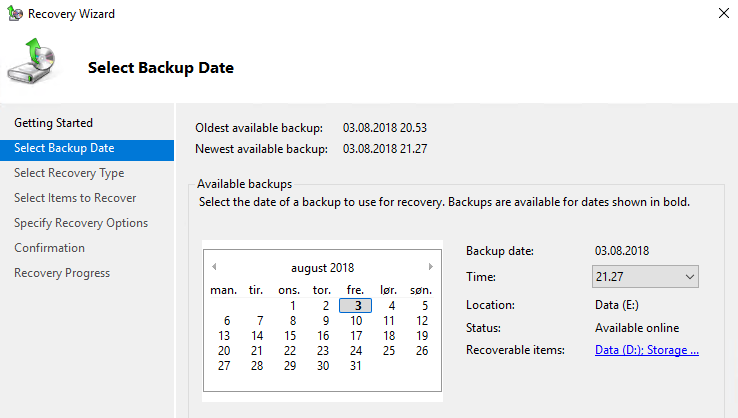Open the backup Time dropdown
Viewport: 738px width, 418px height.
point(645,276)
